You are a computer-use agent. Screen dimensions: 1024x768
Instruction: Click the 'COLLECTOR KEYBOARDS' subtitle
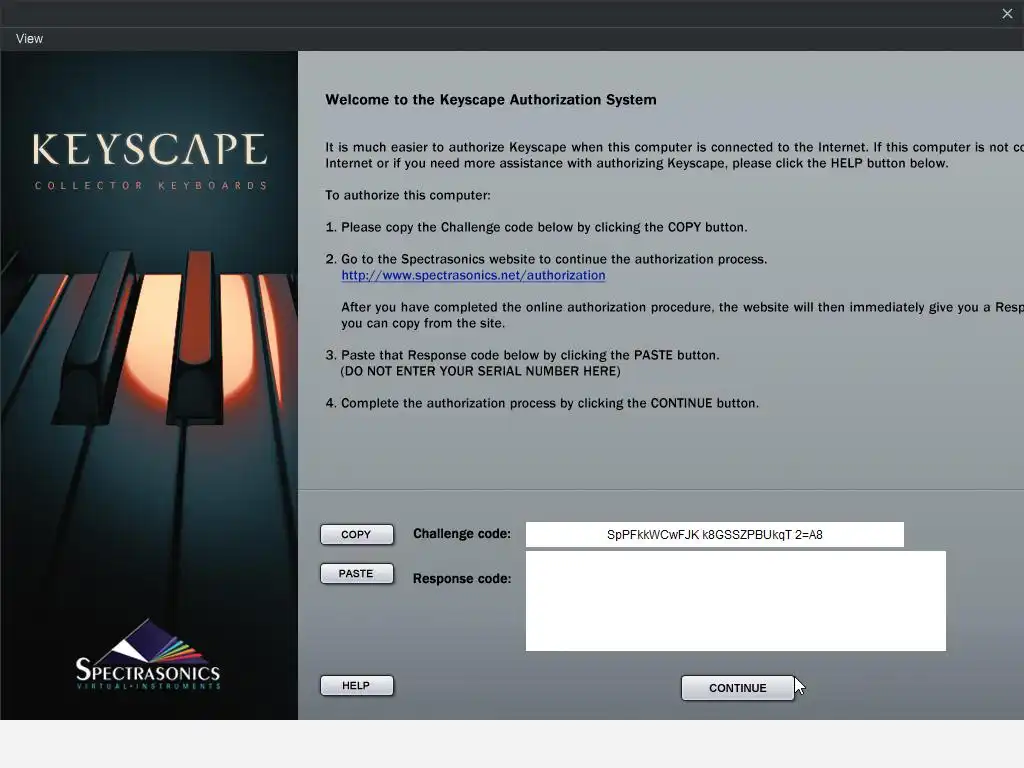pyautogui.click(x=151, y=185)
